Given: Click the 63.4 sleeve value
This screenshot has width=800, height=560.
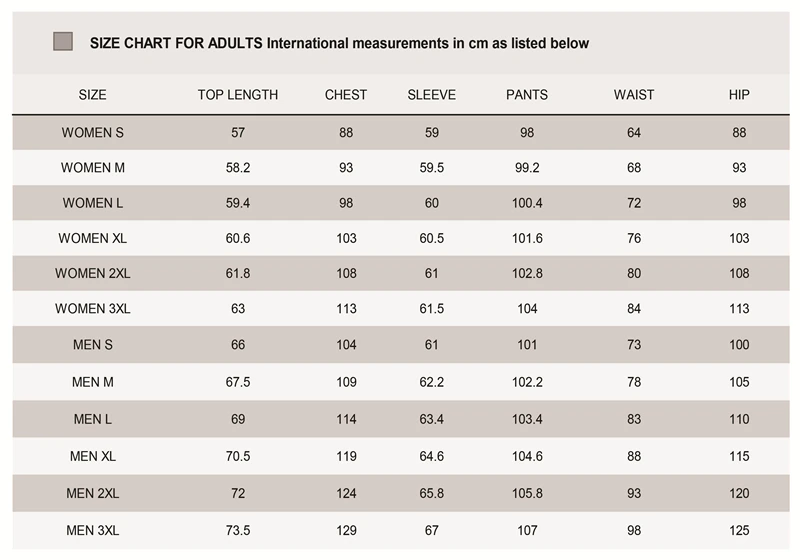Looking at the screenshot, I should (x=432, y=419).
